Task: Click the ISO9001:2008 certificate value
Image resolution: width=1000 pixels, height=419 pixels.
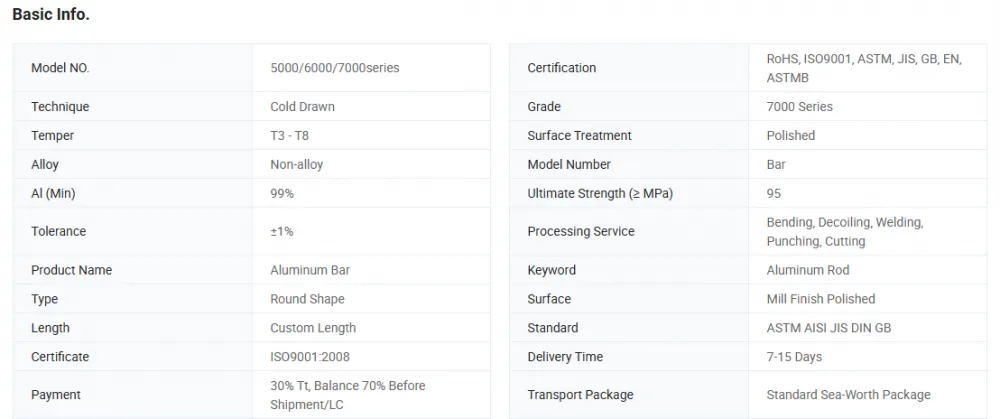Action: (x=310, y=357)
